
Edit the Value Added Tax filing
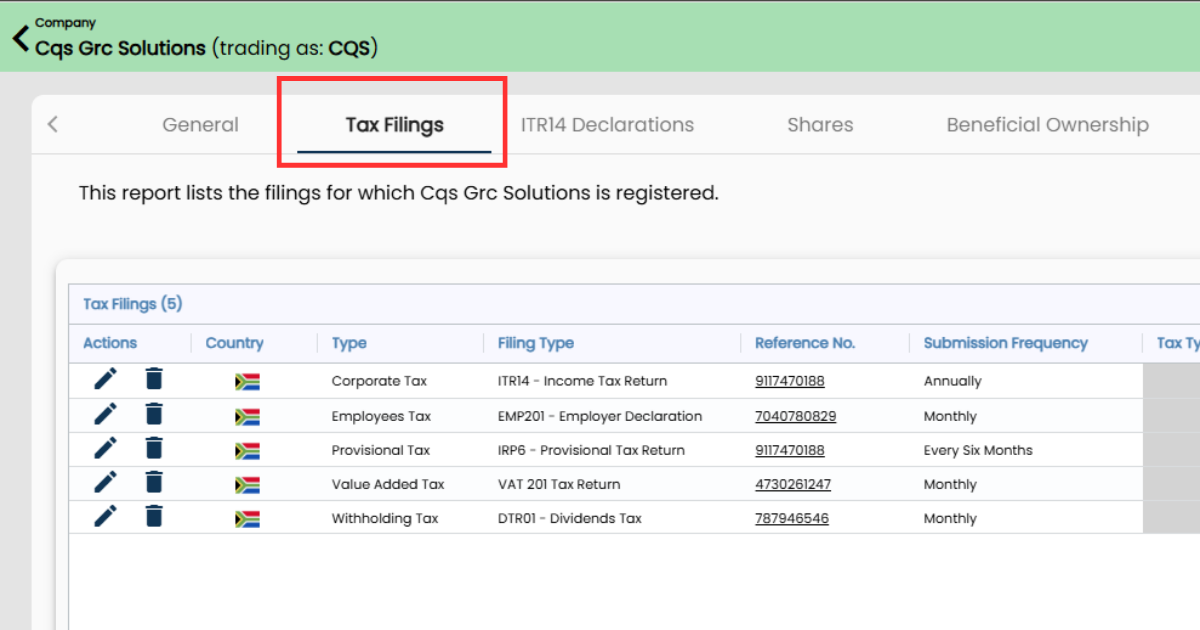pyautogui.click(x=105, y=482)
